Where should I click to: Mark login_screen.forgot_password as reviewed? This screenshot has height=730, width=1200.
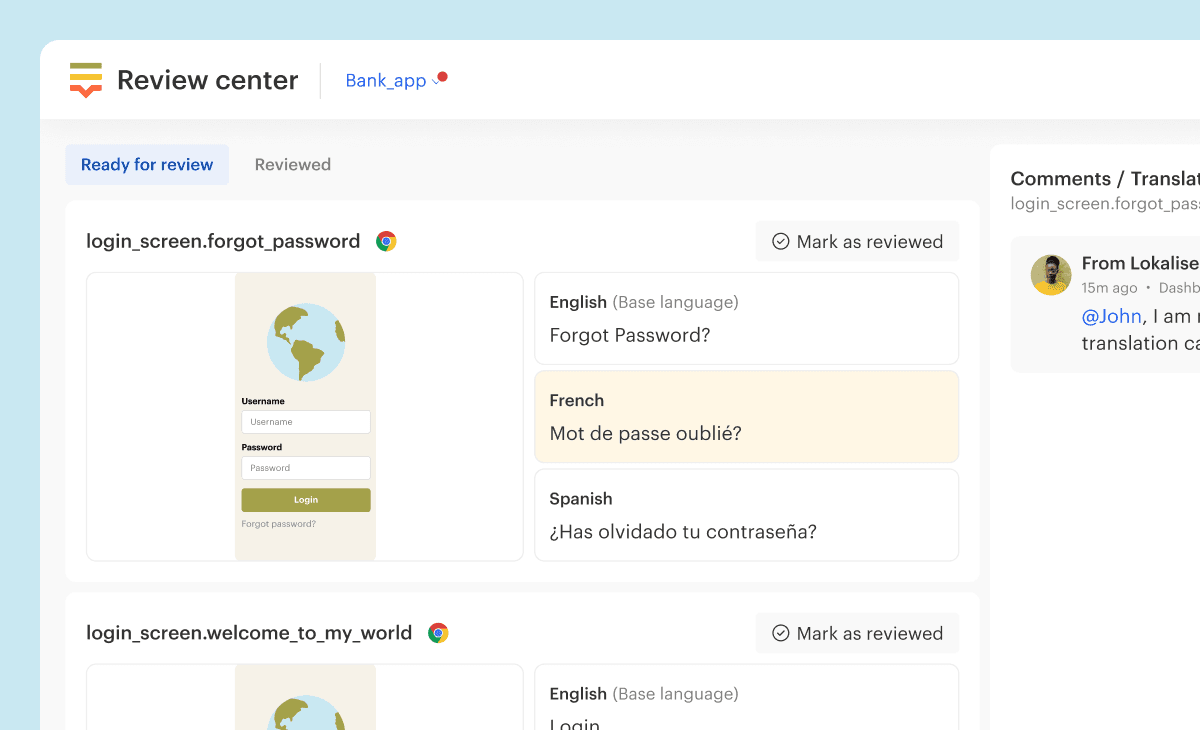(x=857, y=242)
